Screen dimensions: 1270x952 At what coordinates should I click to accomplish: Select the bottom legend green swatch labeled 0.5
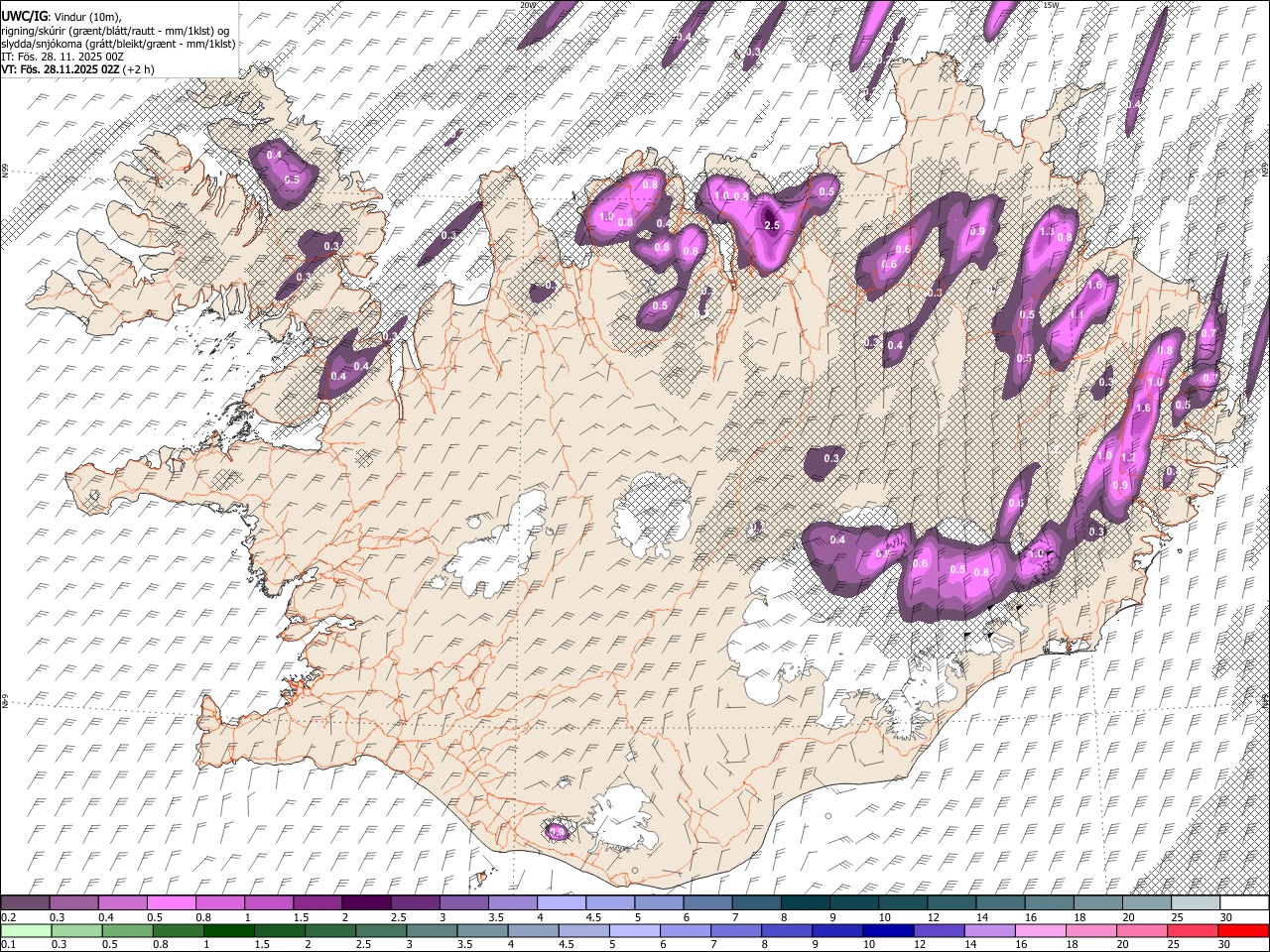tap(127, 930)
